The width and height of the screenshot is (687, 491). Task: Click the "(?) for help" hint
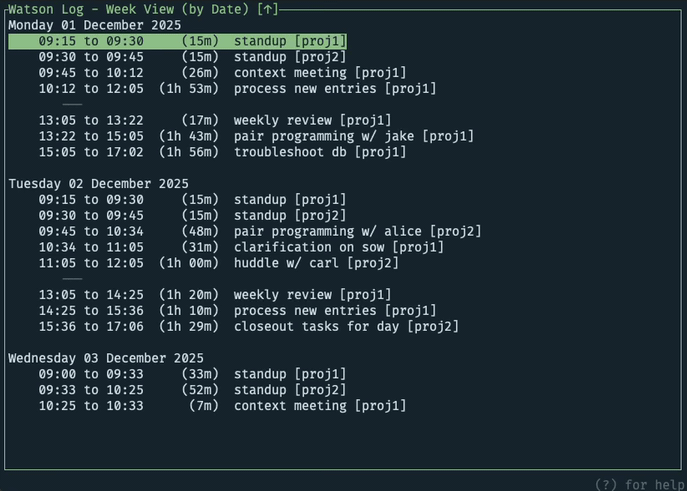tap(638, 484)
